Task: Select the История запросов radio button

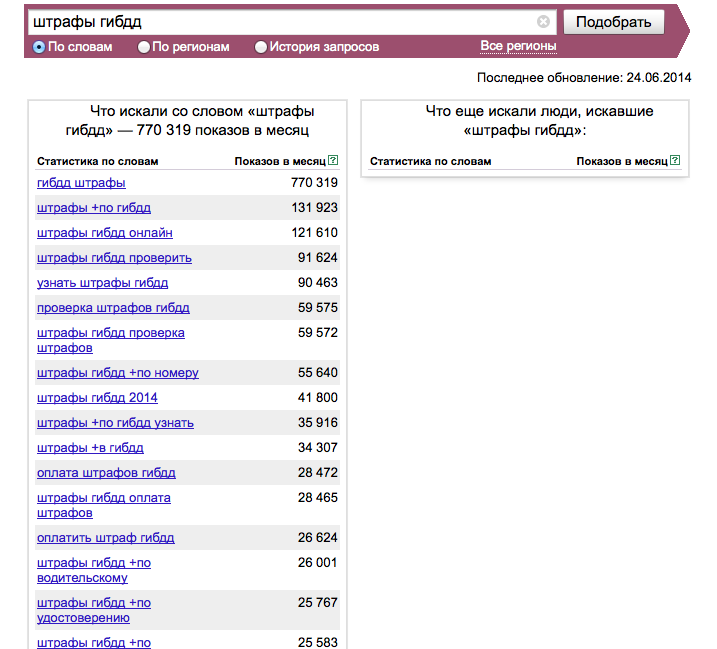Action: (261, 47)
